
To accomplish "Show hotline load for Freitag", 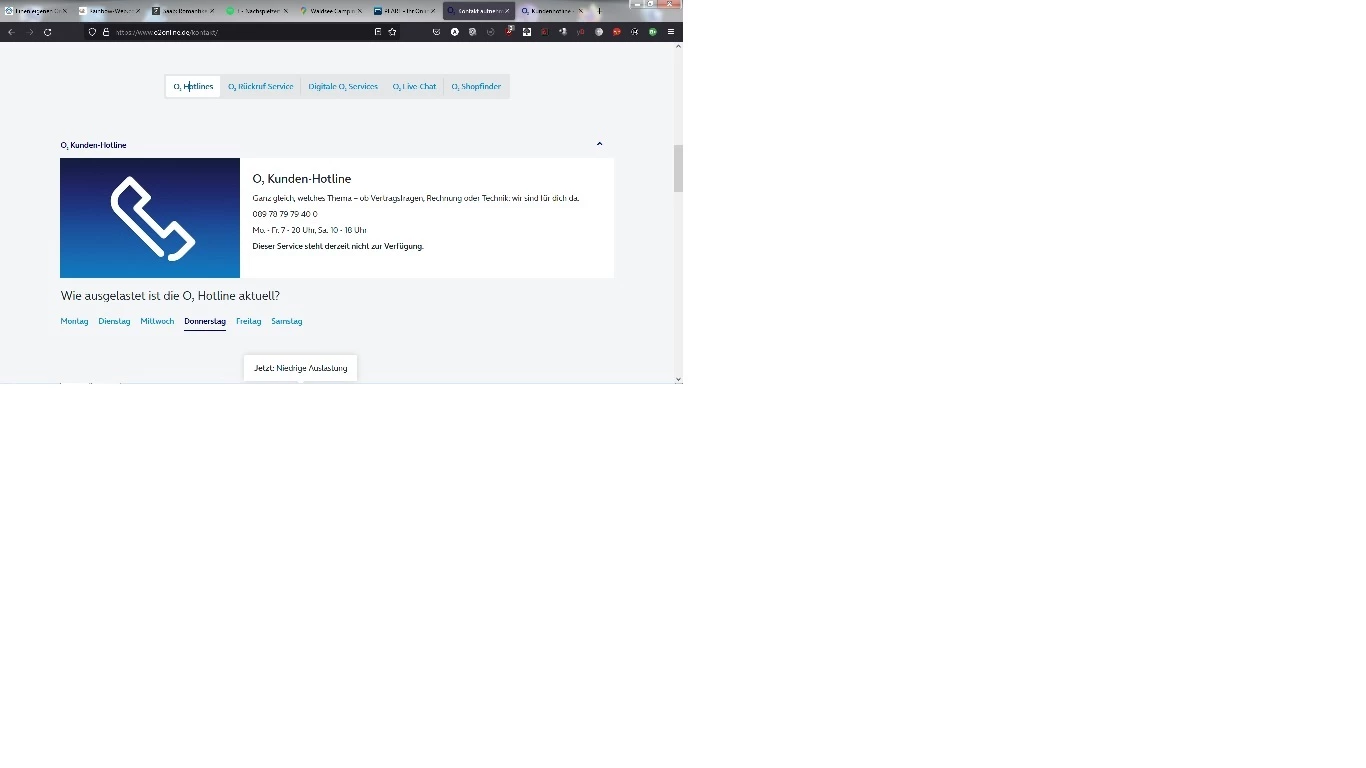I will [x=248, y=321].
